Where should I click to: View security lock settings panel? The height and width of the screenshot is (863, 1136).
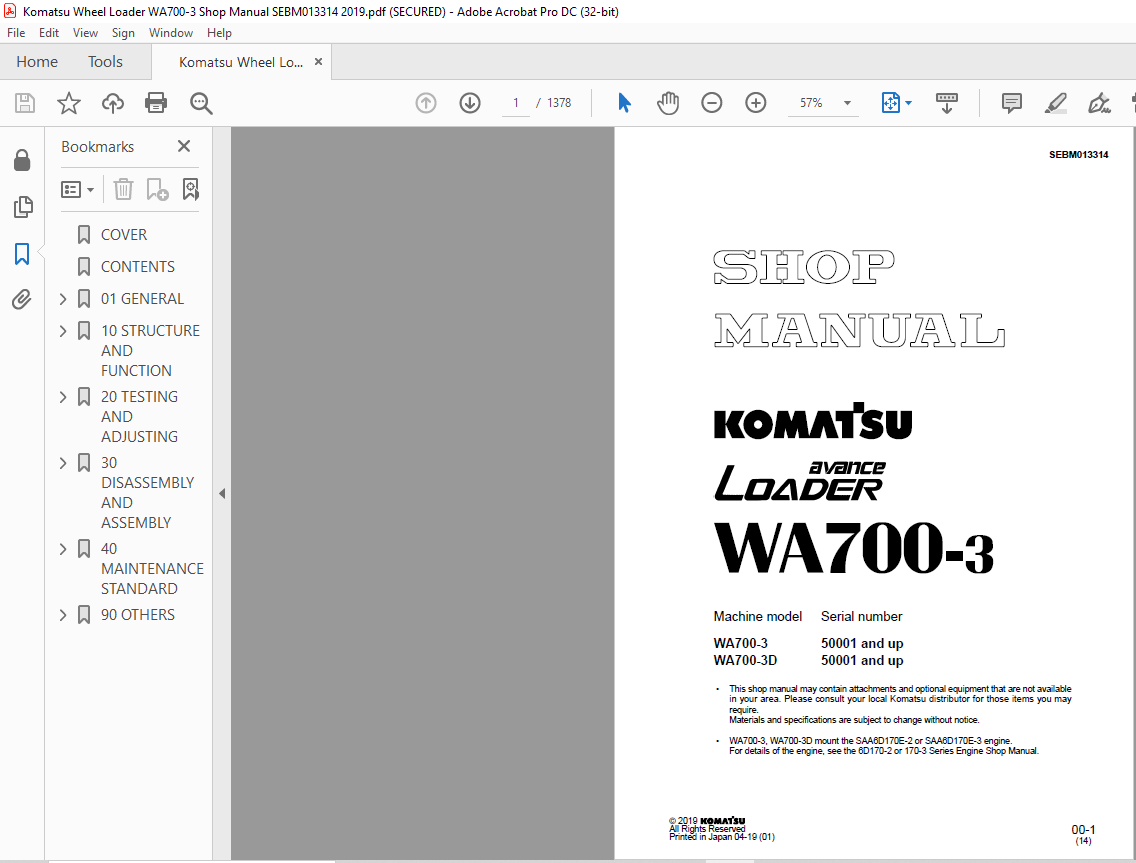[22, 160]
